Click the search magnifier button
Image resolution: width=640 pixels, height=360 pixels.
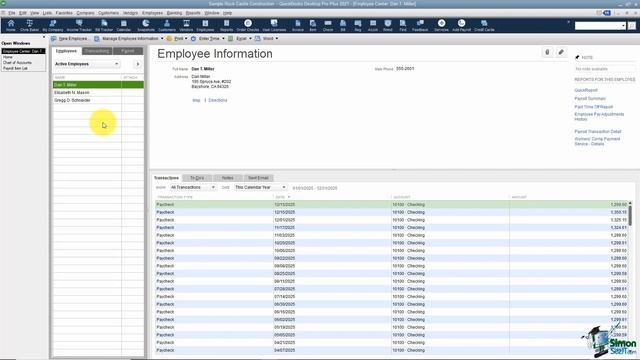tap(631, 26)
